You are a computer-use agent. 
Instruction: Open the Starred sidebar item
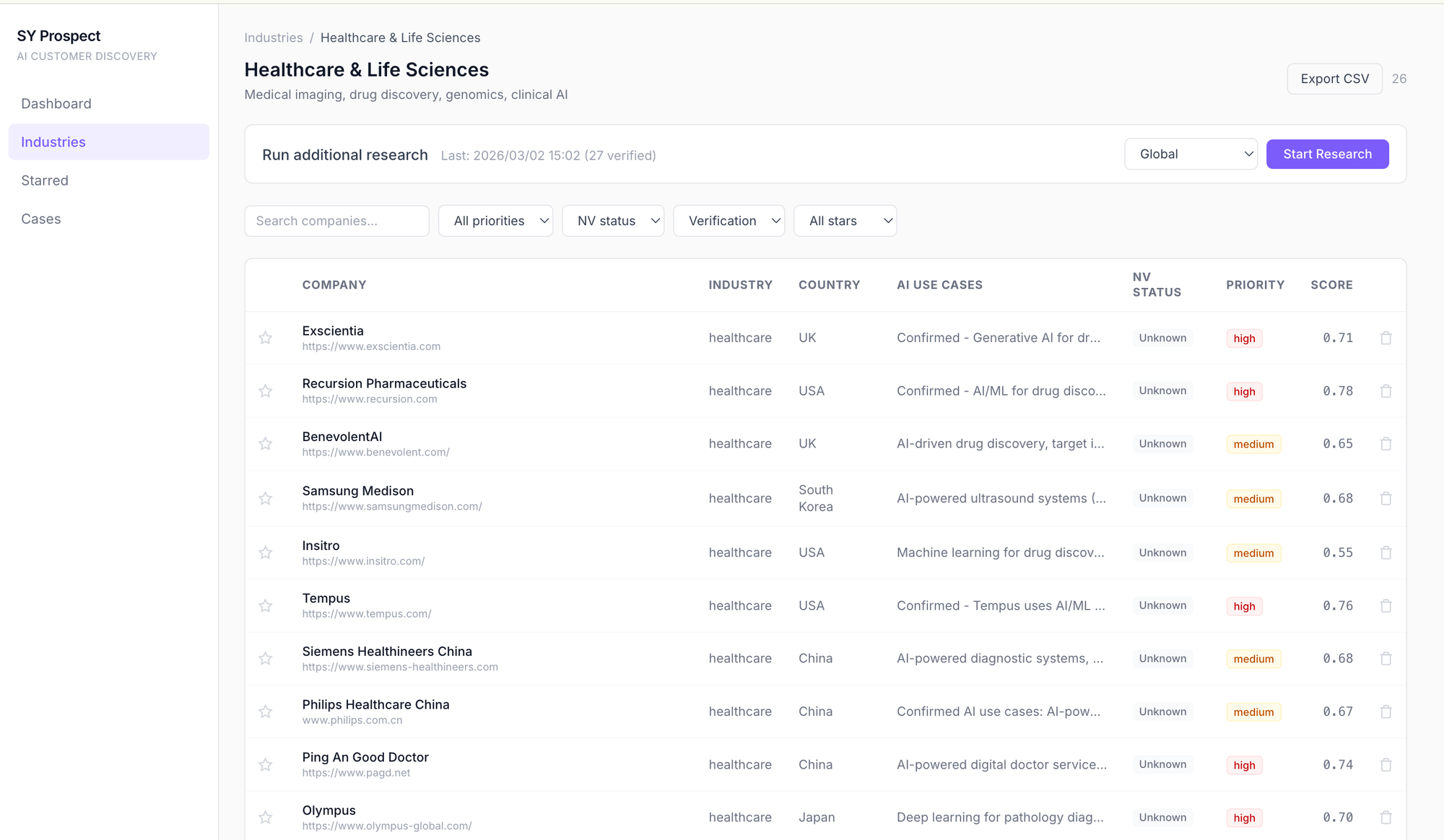point(45,180)
